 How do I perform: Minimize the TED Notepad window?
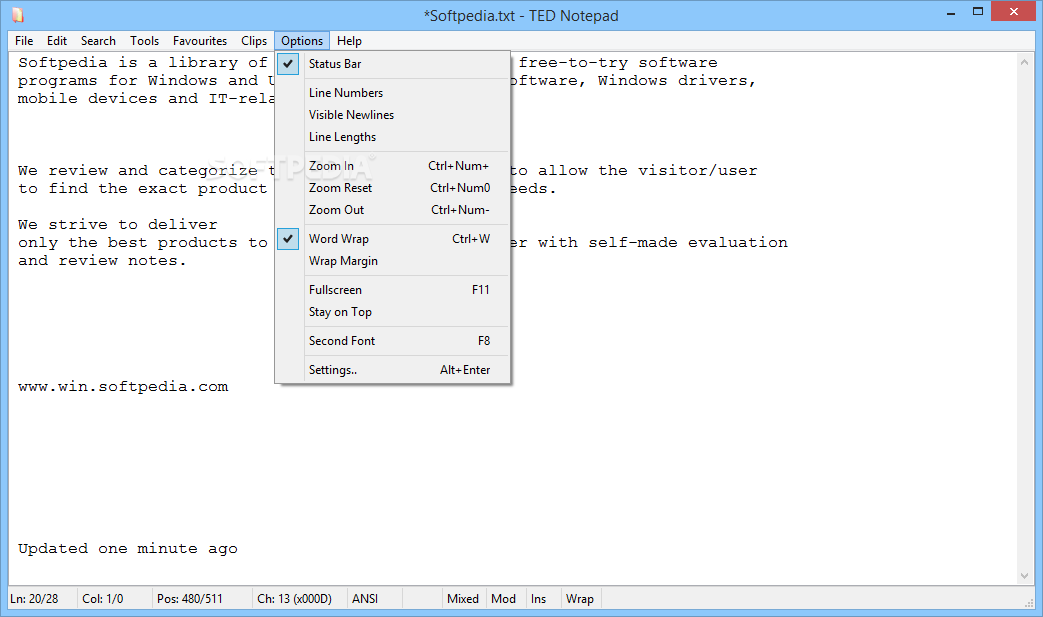(951, 12)
